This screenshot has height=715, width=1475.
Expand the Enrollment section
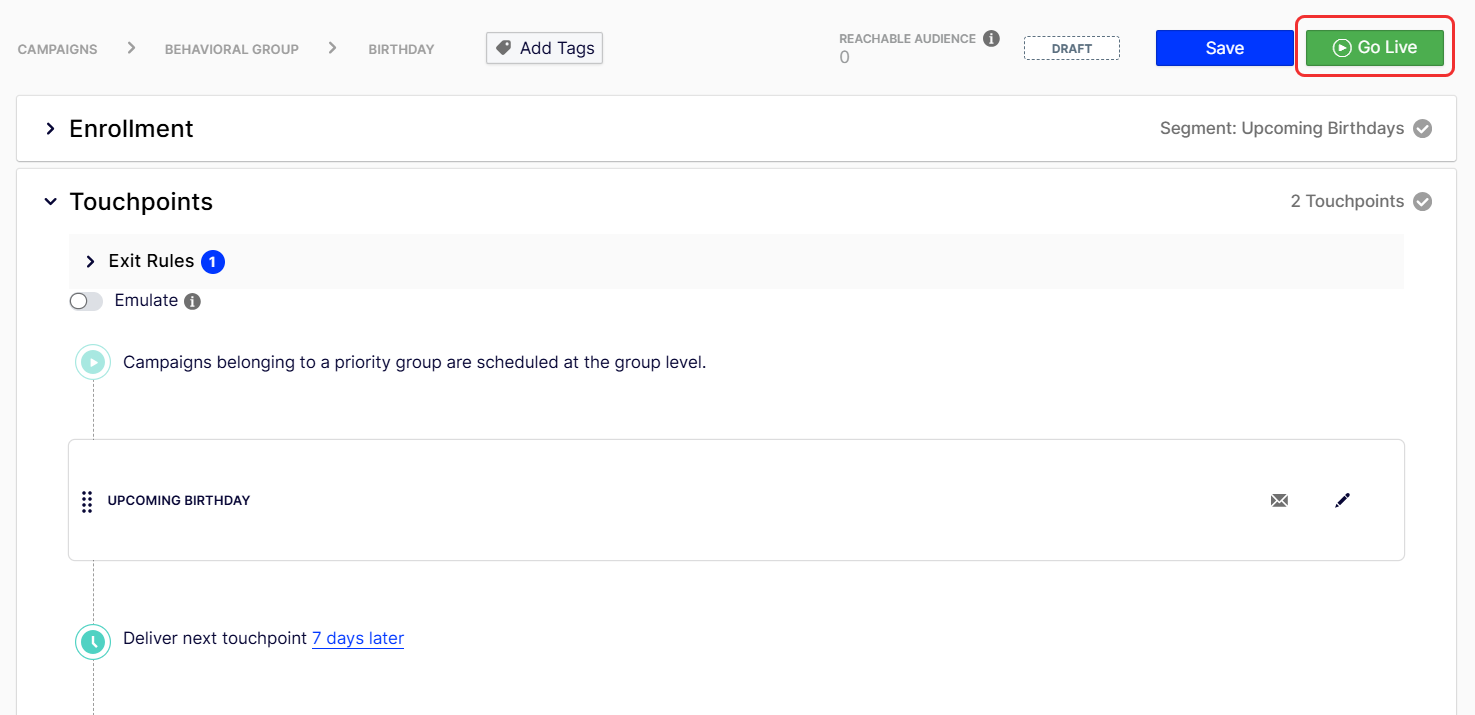pyautogui.click(x=50, y=129)
